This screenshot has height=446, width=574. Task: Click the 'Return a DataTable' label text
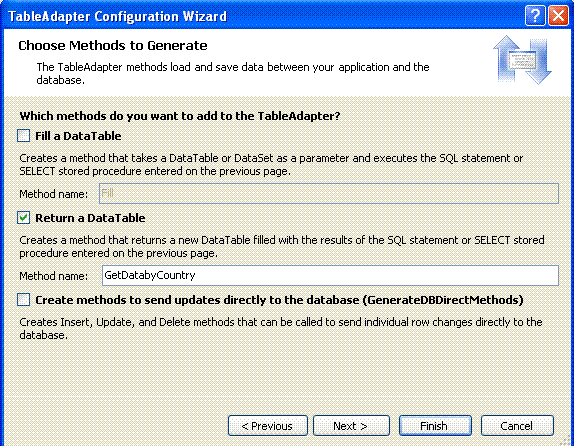pos(90,218)
